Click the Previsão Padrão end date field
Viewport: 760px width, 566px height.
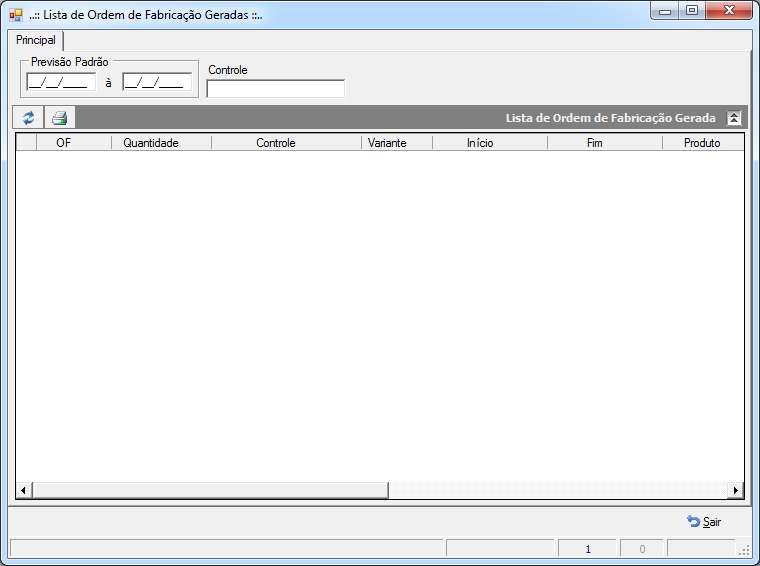click(x=157, y=82)
